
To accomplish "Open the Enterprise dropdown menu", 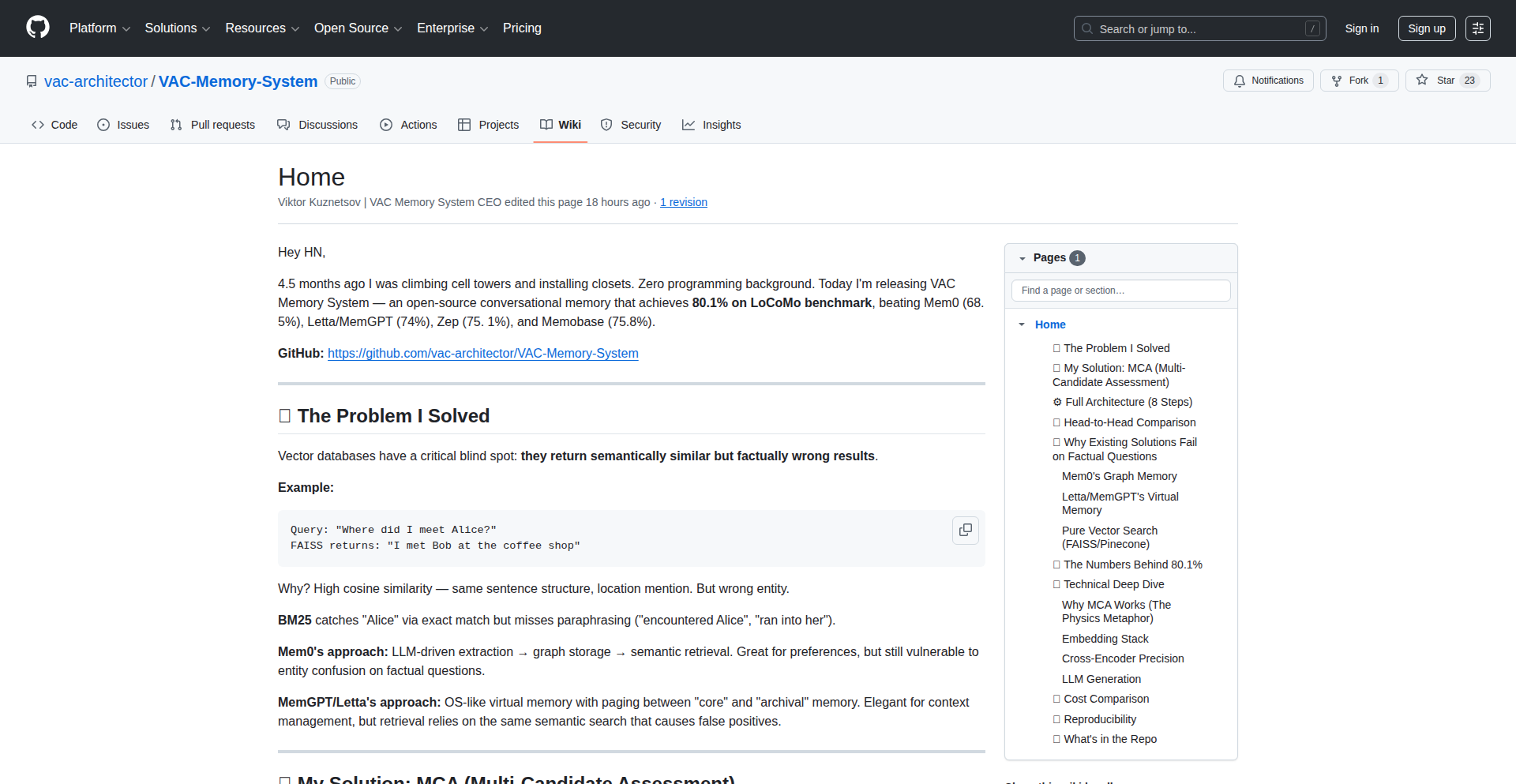I will coord(452,28).
